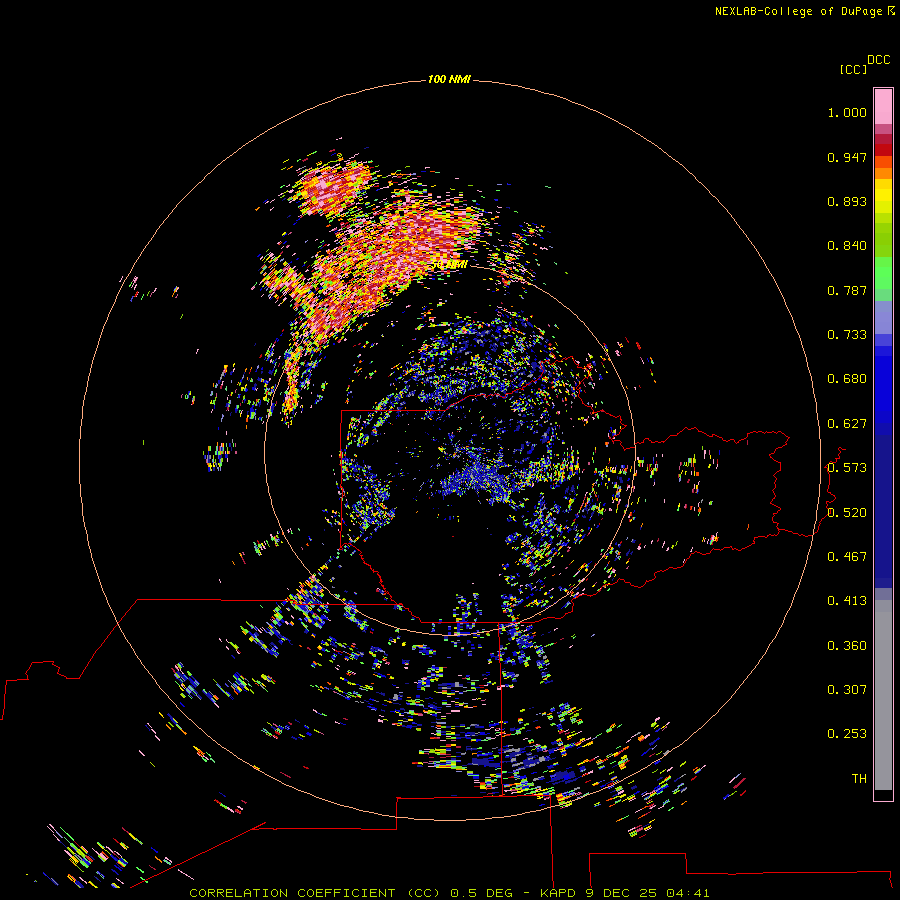Click the 100 NMI range ring label

[449, 79]
